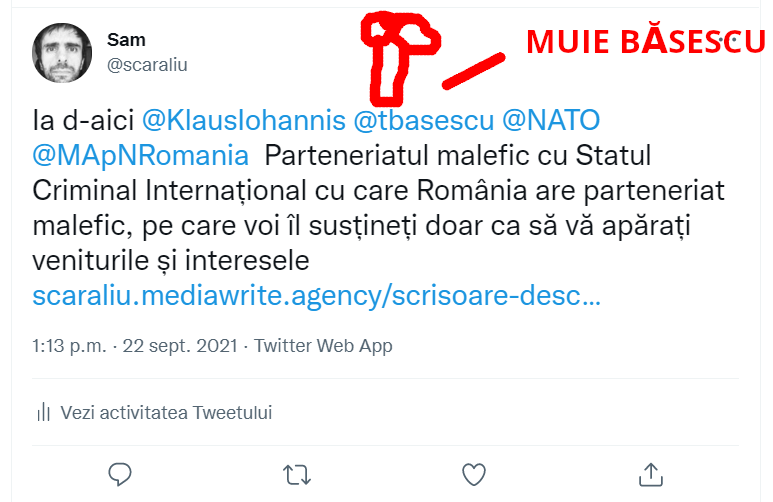Go to the @MApNRomania mentioned account
The width and height of the screenshot is (773, 502).
click(x=141, y=156)
